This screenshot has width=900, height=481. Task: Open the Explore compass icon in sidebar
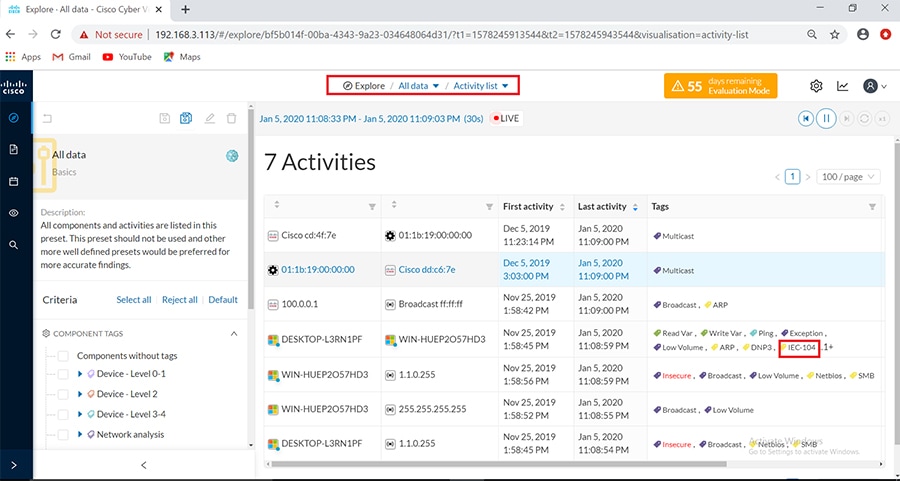pyautogui.click(x=14, y=118)
